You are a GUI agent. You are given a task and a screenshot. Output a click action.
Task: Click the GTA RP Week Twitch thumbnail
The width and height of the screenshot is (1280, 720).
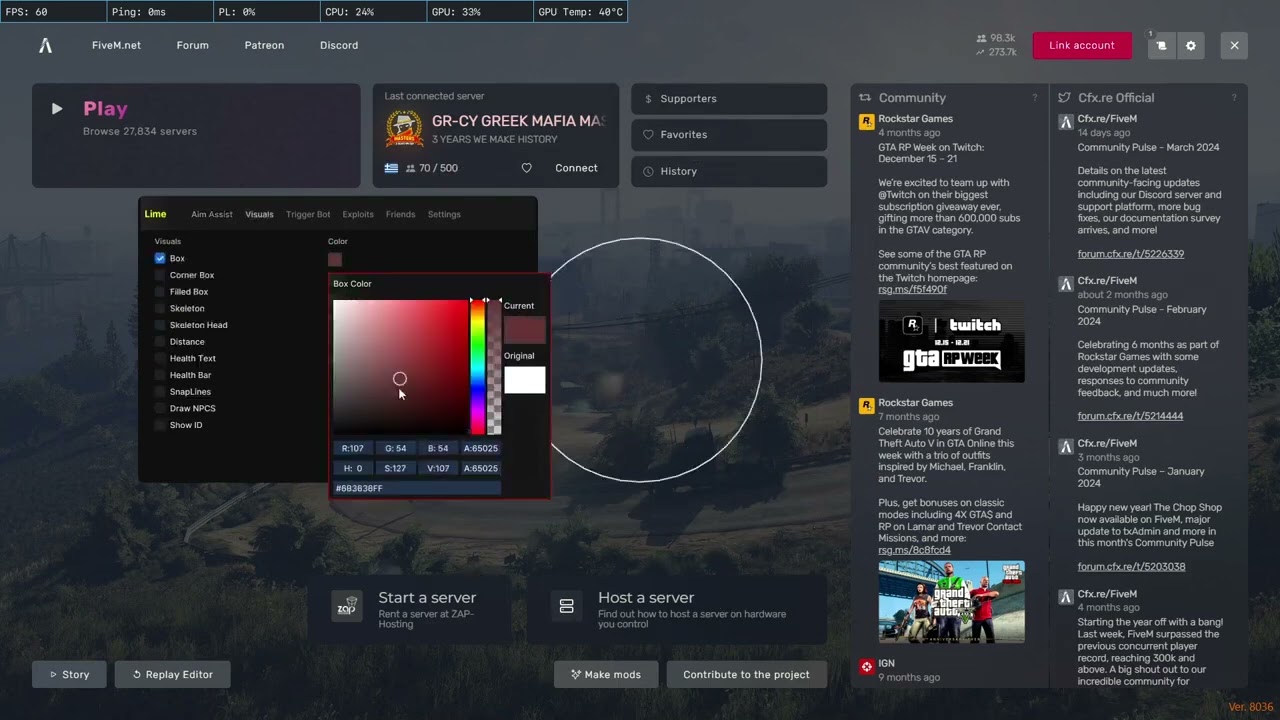click(951, 341)
